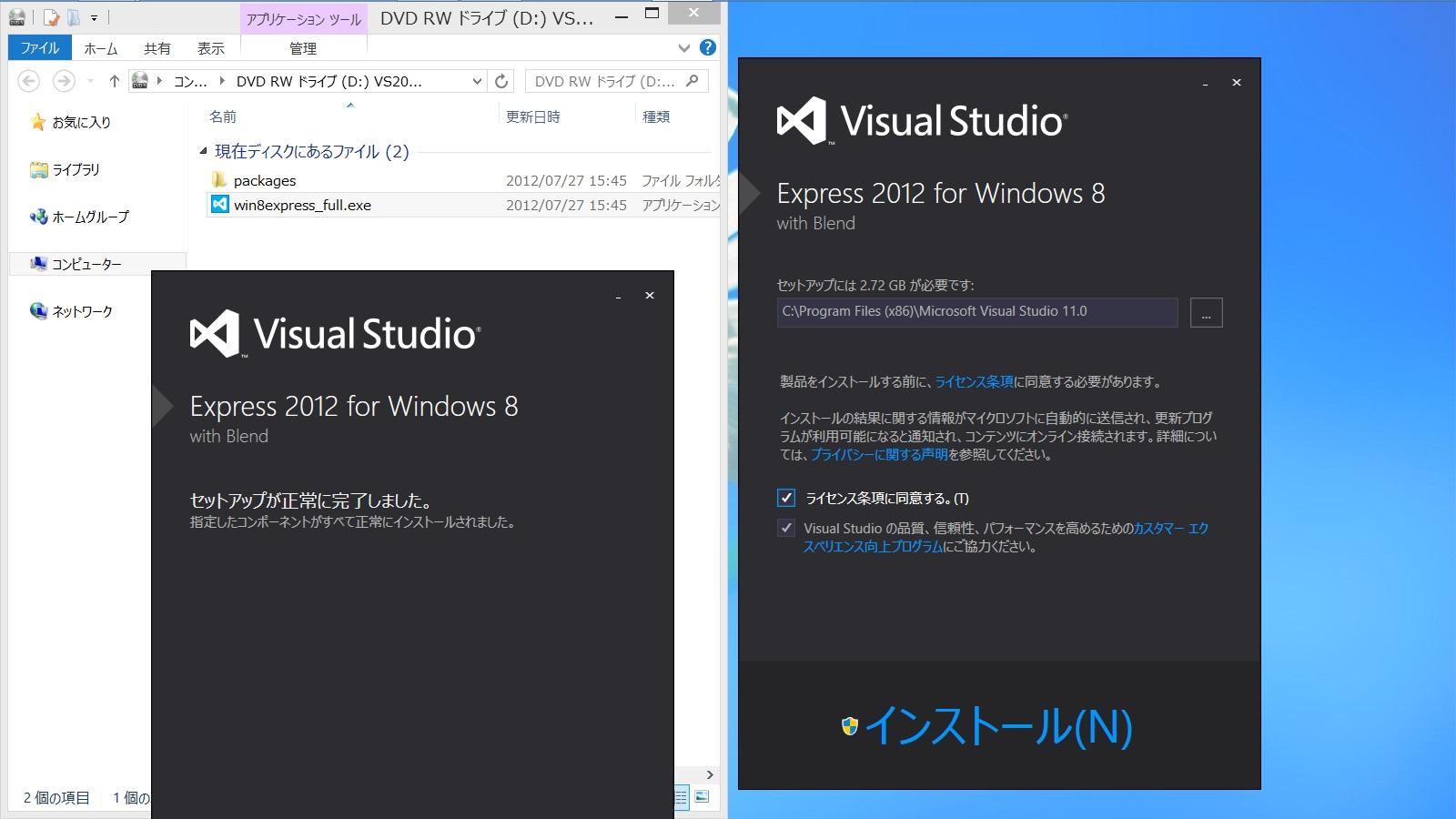Click the DVD RW ドライブ (D:) breadcrumb
The image size is (1456, 819).
click(x=329, y=81)
